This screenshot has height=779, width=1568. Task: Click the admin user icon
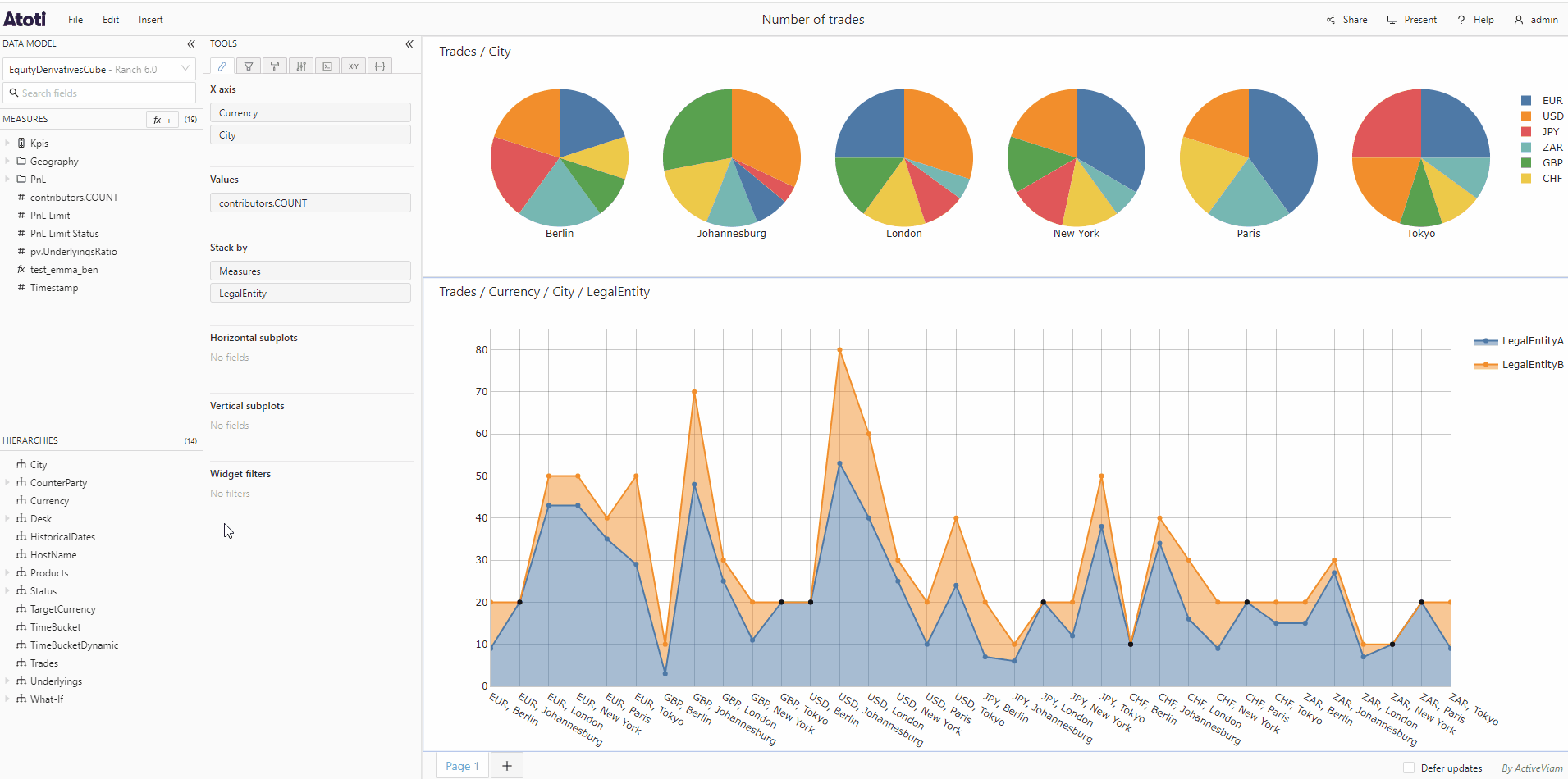[1519, 20]
